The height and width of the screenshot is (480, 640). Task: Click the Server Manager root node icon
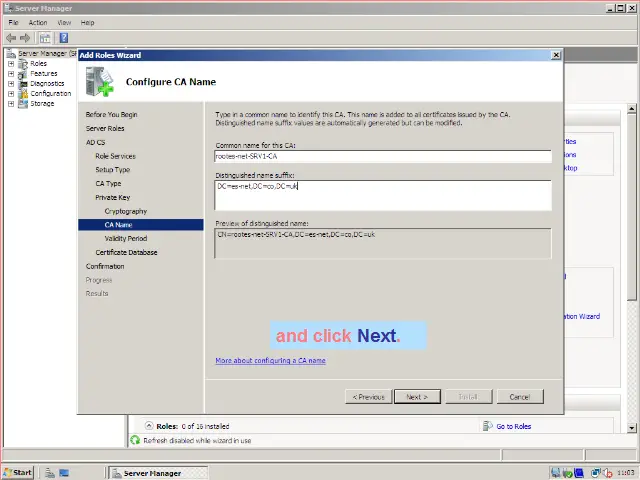(x=11, y=53)
